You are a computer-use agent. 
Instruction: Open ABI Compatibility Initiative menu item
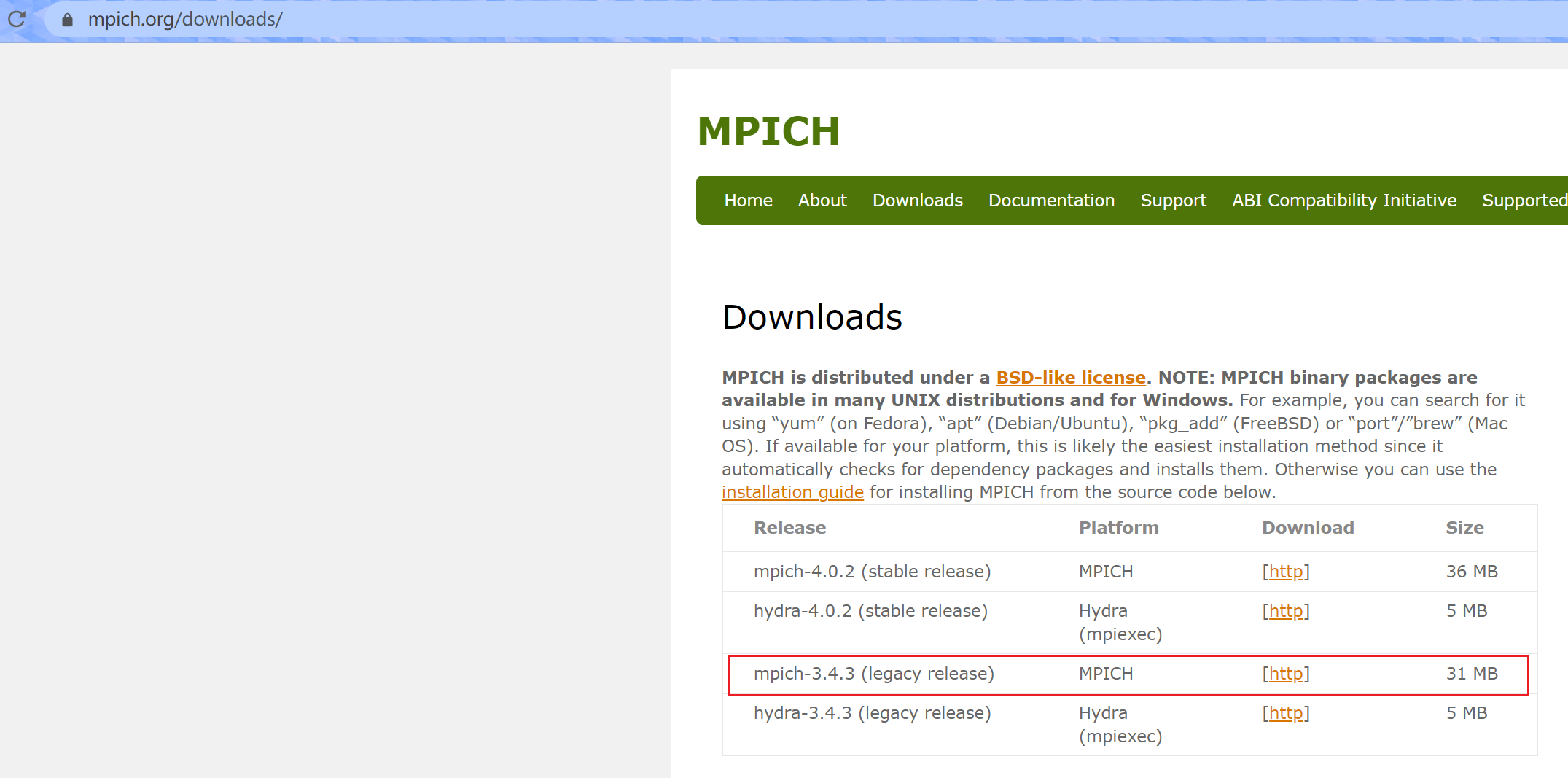[1344, 201]
